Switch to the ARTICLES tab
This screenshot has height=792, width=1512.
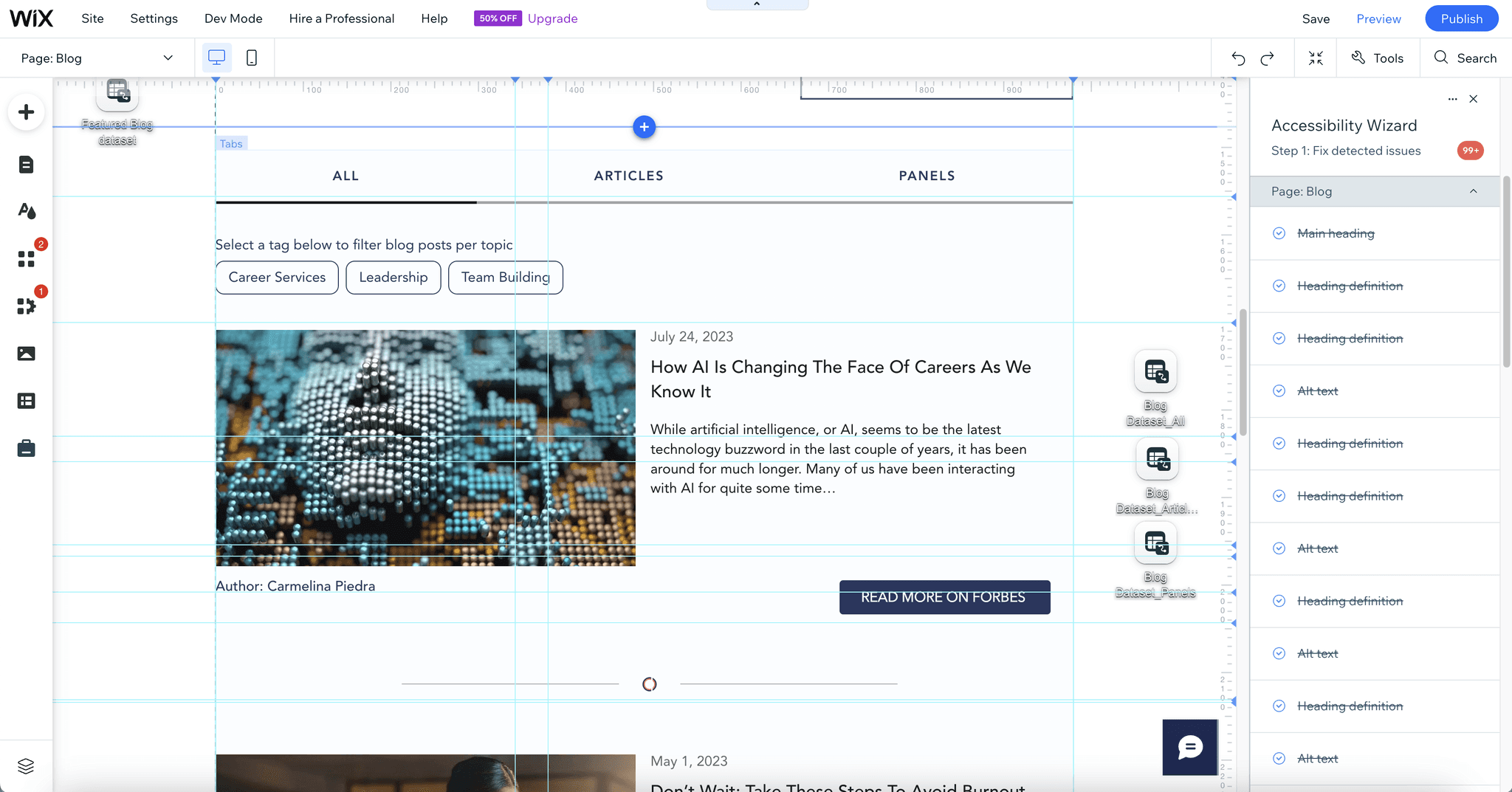[628, 176]
